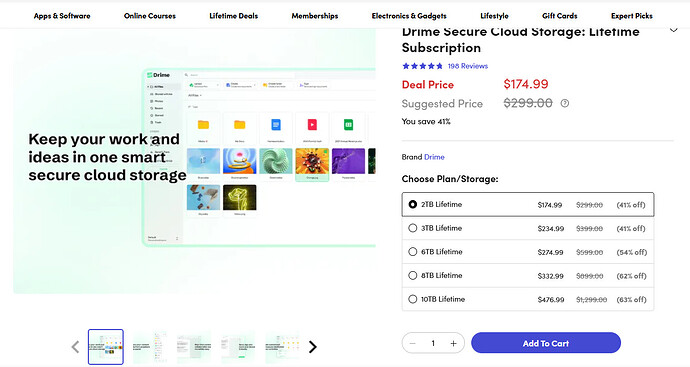Click the main Drime product image
This screenshot has height=367, width=690.
coord(194,161)
